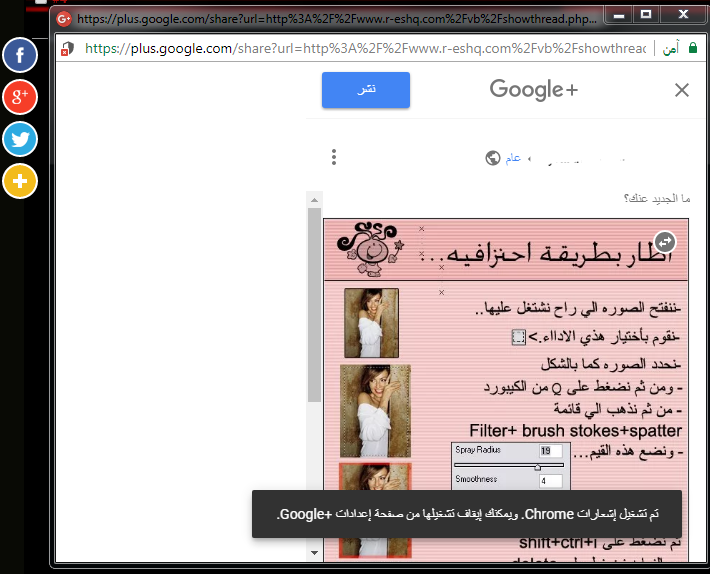Screen dimensions: 710x574
Task: Click the marquee tool icon in the tutorial text
Action: tap(518, 337)
